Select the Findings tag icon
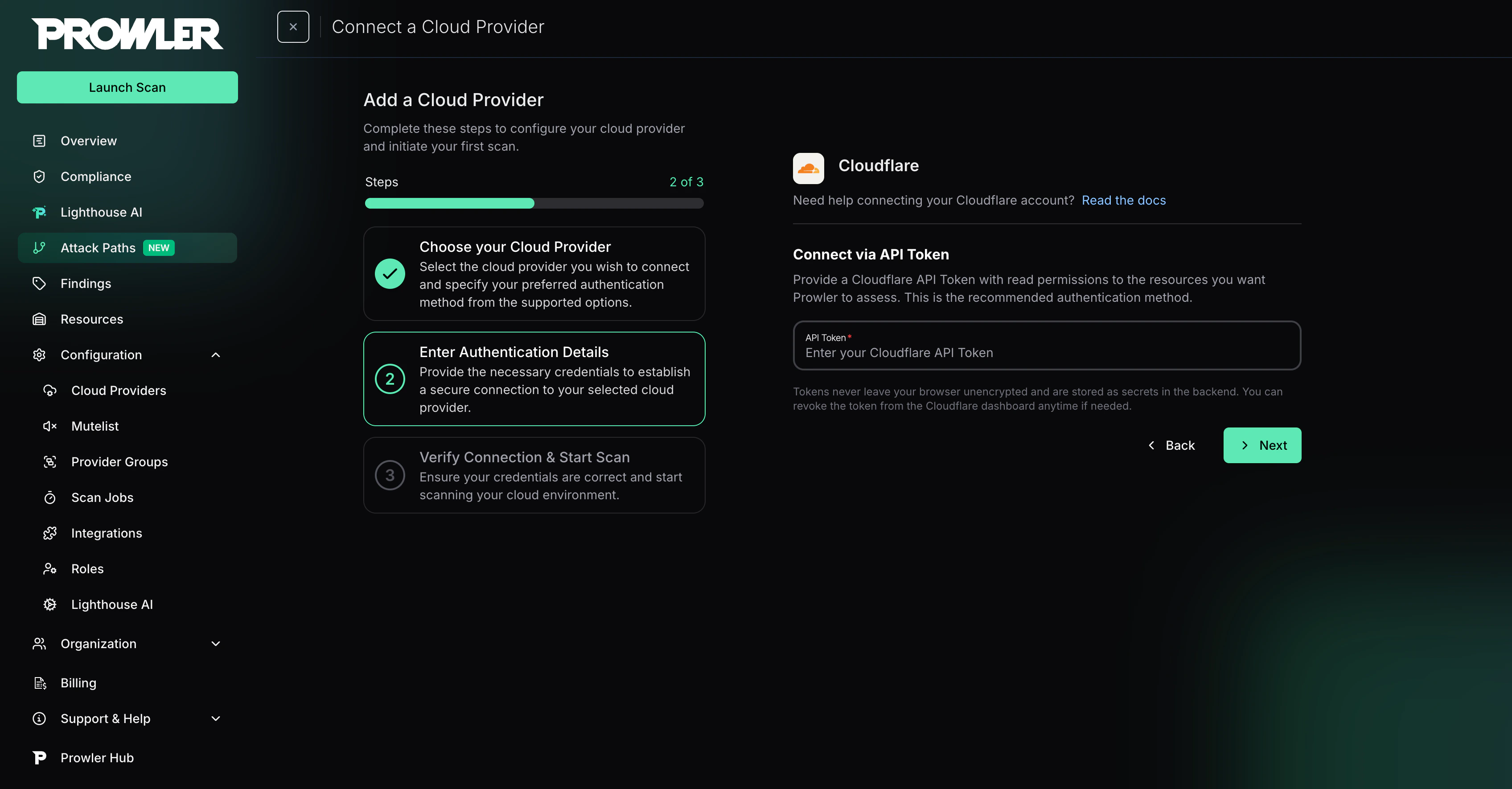1512x789 pixels. 39,283
